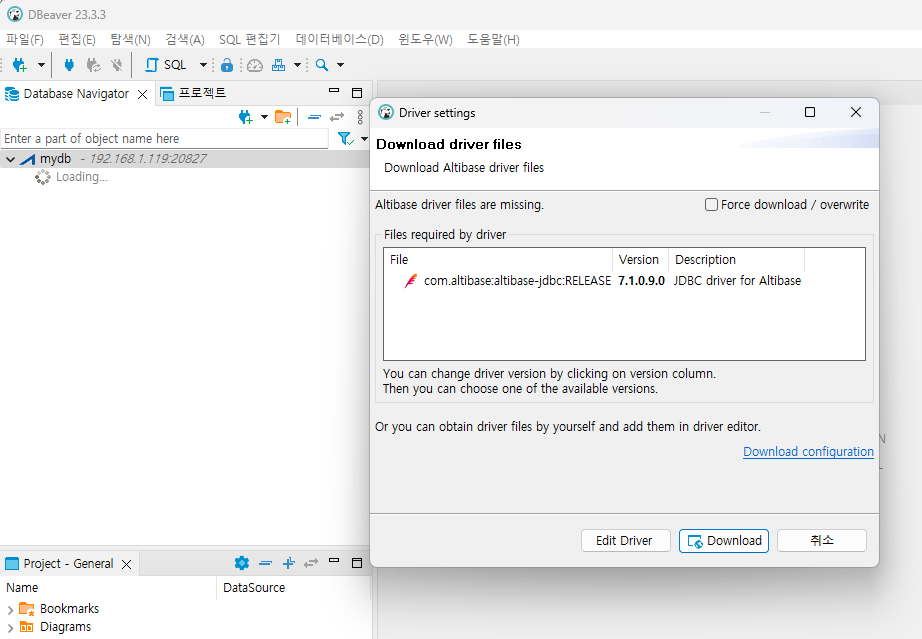
Task: Expand the Bookmarks folder
Action: point(10,609)
